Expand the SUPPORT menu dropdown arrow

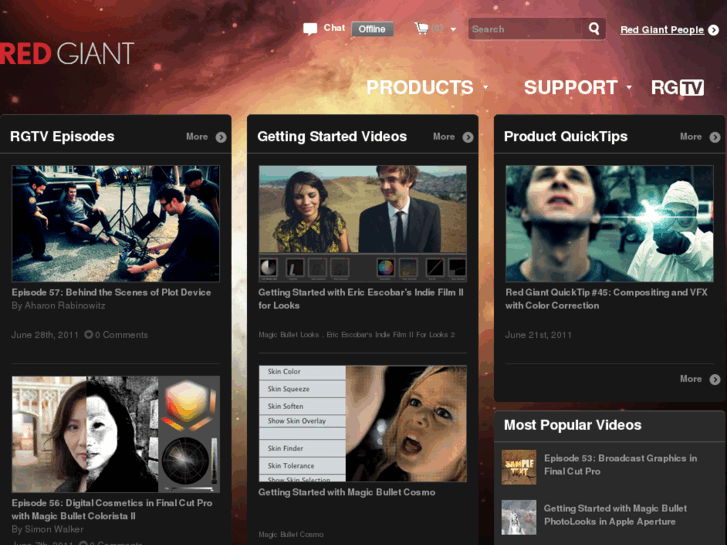629,87
